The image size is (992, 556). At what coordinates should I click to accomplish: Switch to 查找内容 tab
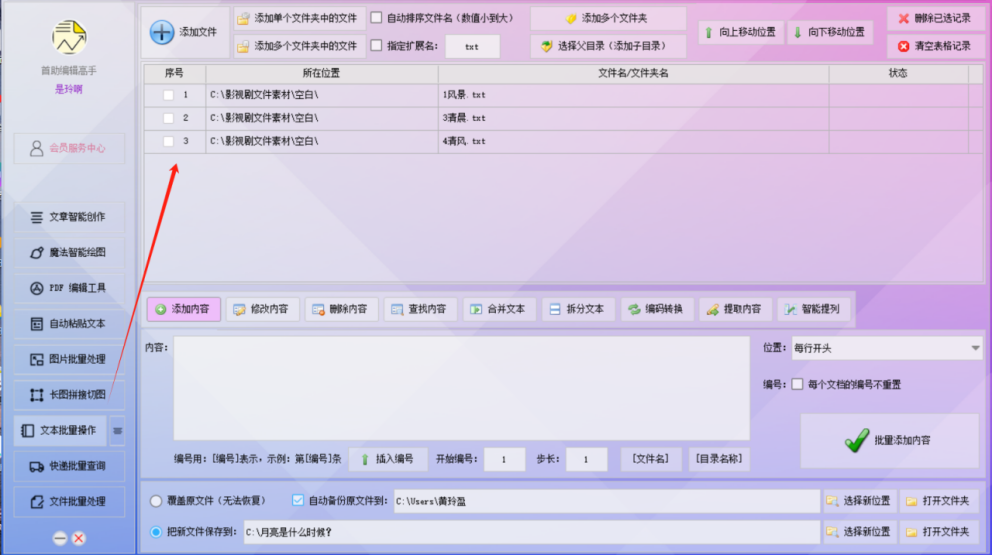click(420, 309)
